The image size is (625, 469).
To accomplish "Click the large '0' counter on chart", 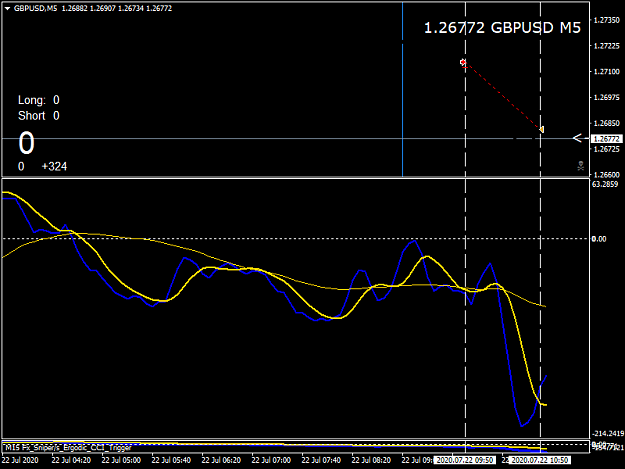I will (x=26, y=143).
